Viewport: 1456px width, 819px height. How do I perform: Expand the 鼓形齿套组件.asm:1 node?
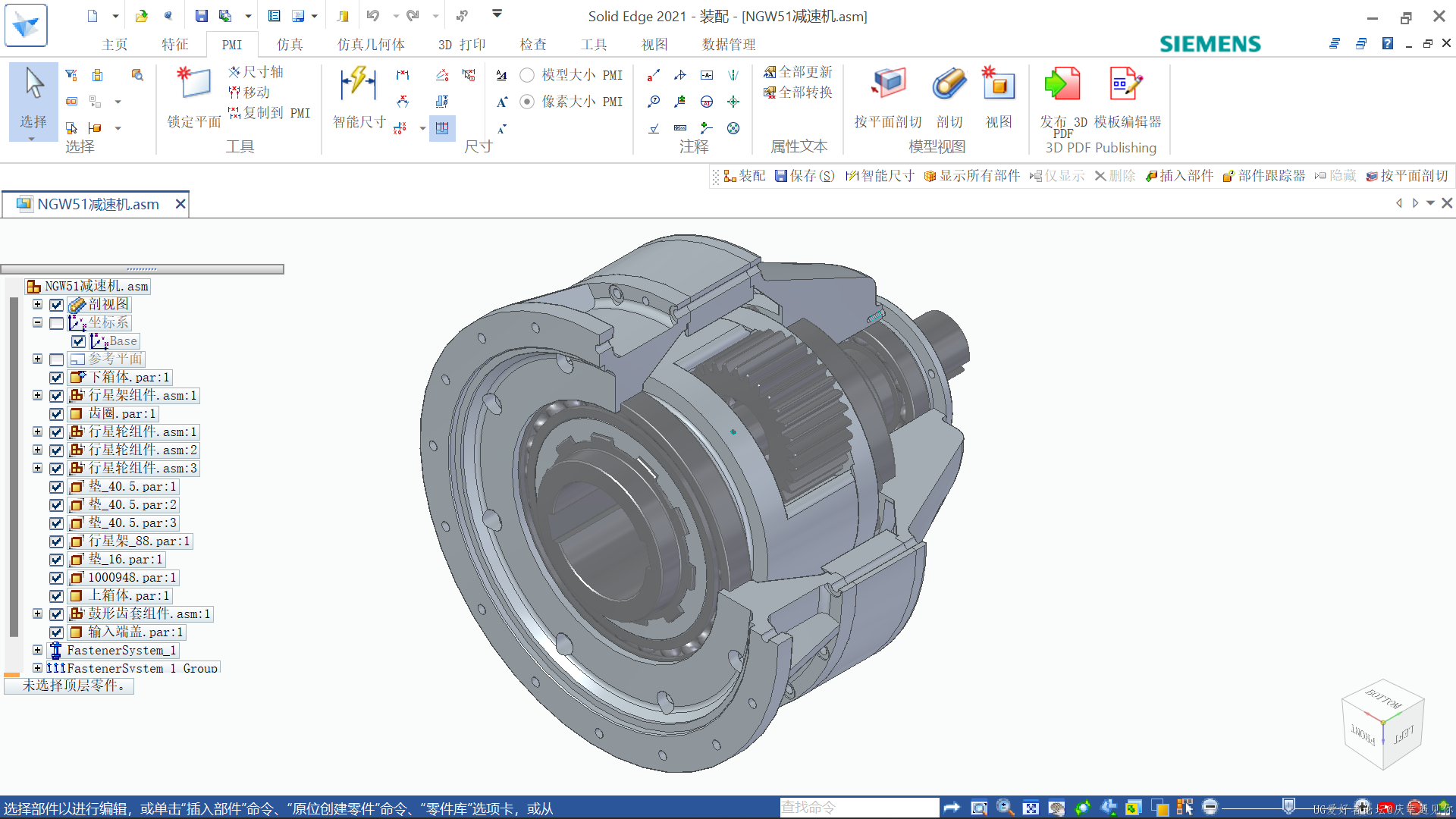point(37,613)
